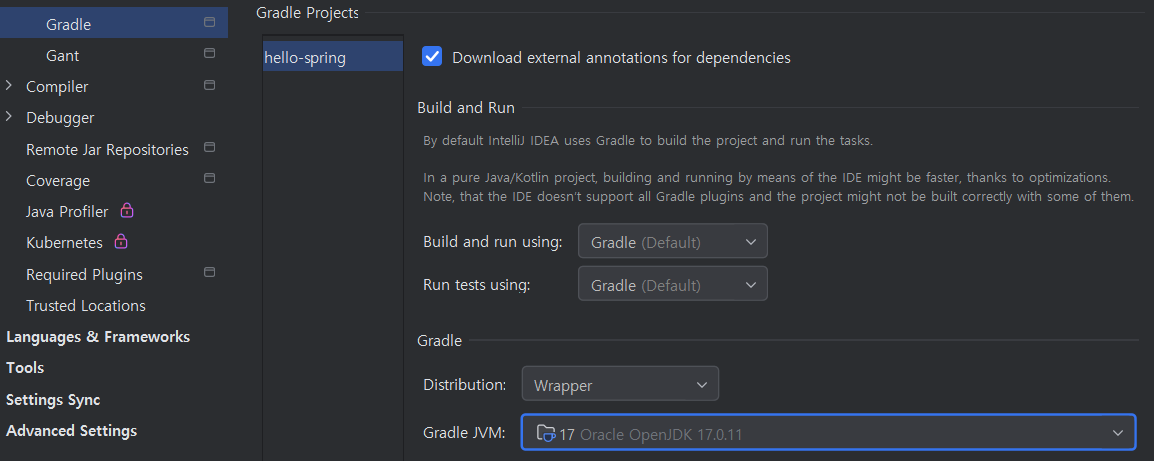Expand the Debugger settings node

pyautogui.click(x=9, y=117)
